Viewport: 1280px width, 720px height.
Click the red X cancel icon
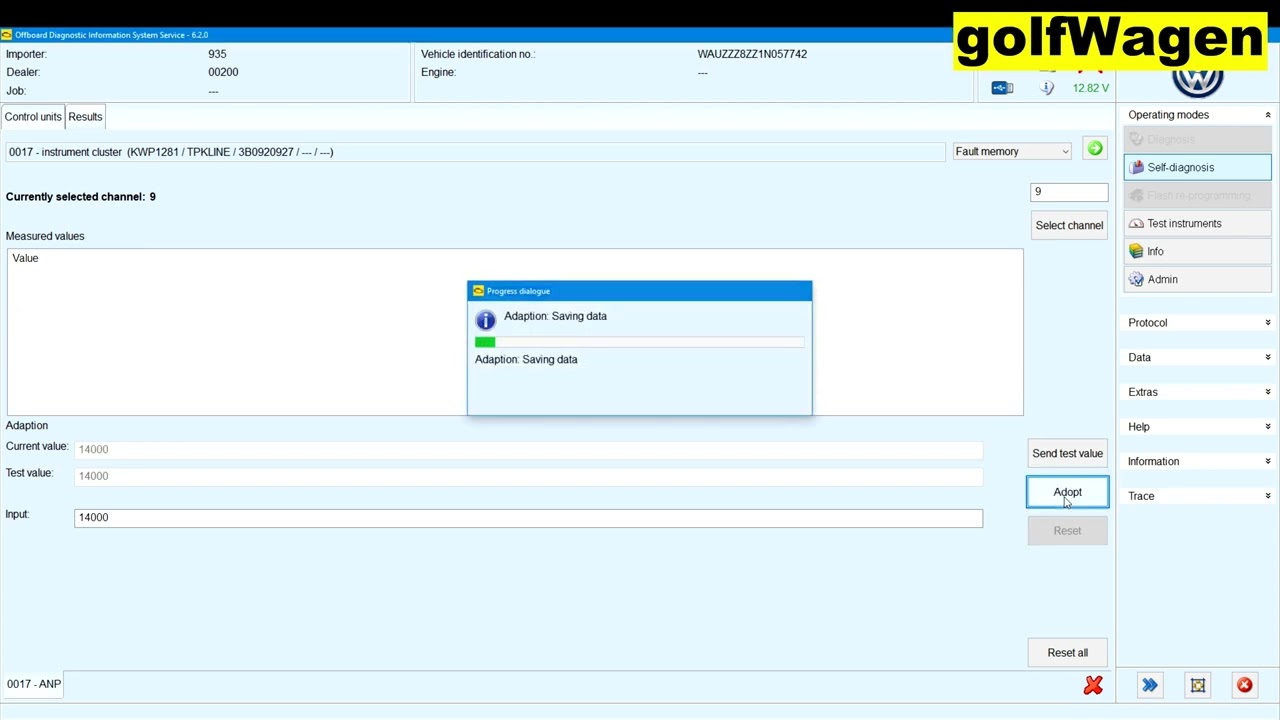(x=1093, y=685)
